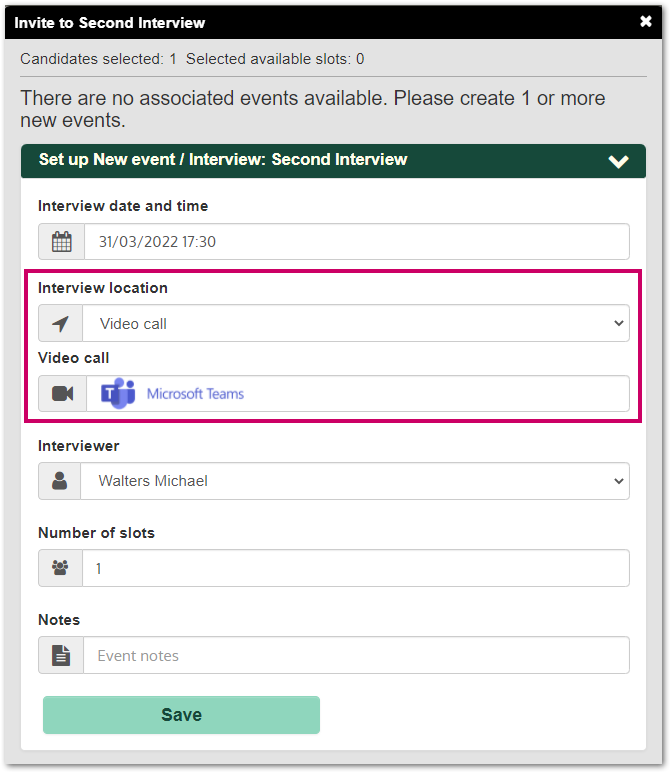Click the Invite to Second Interview title bar

pyautogui.click(x=300, y=22)
